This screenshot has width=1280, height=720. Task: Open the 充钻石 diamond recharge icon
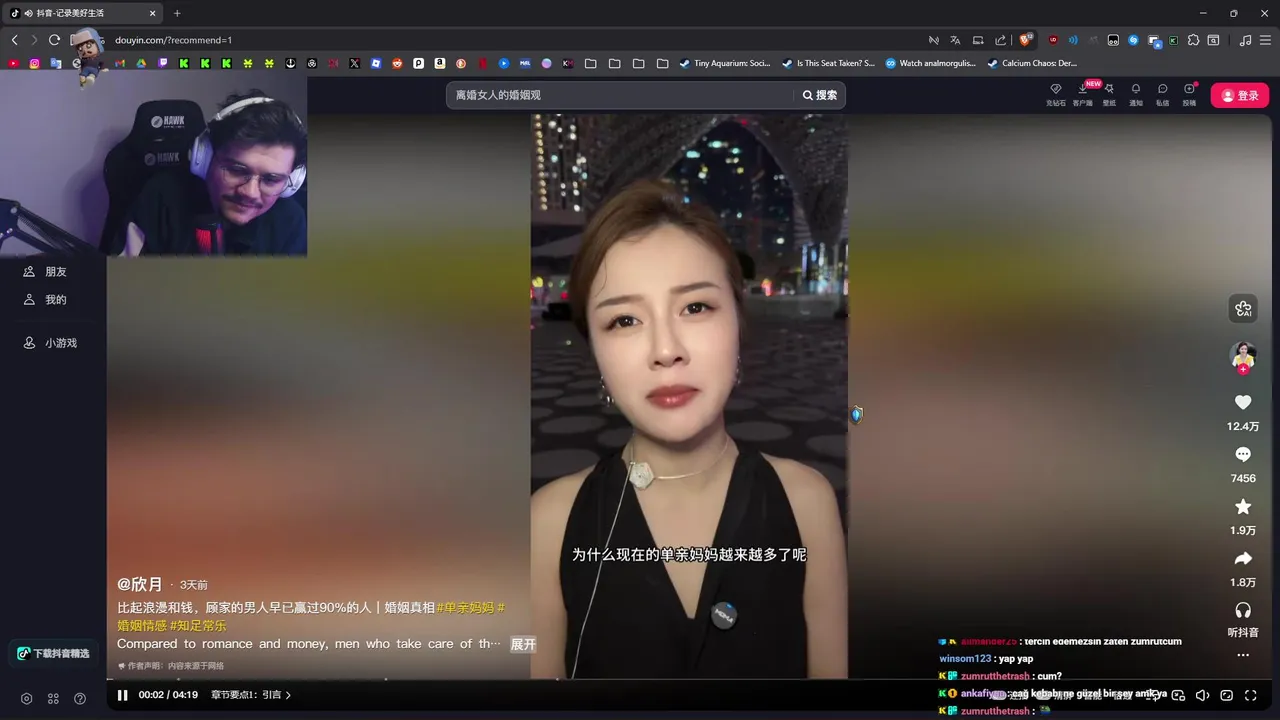(1055, 94)
